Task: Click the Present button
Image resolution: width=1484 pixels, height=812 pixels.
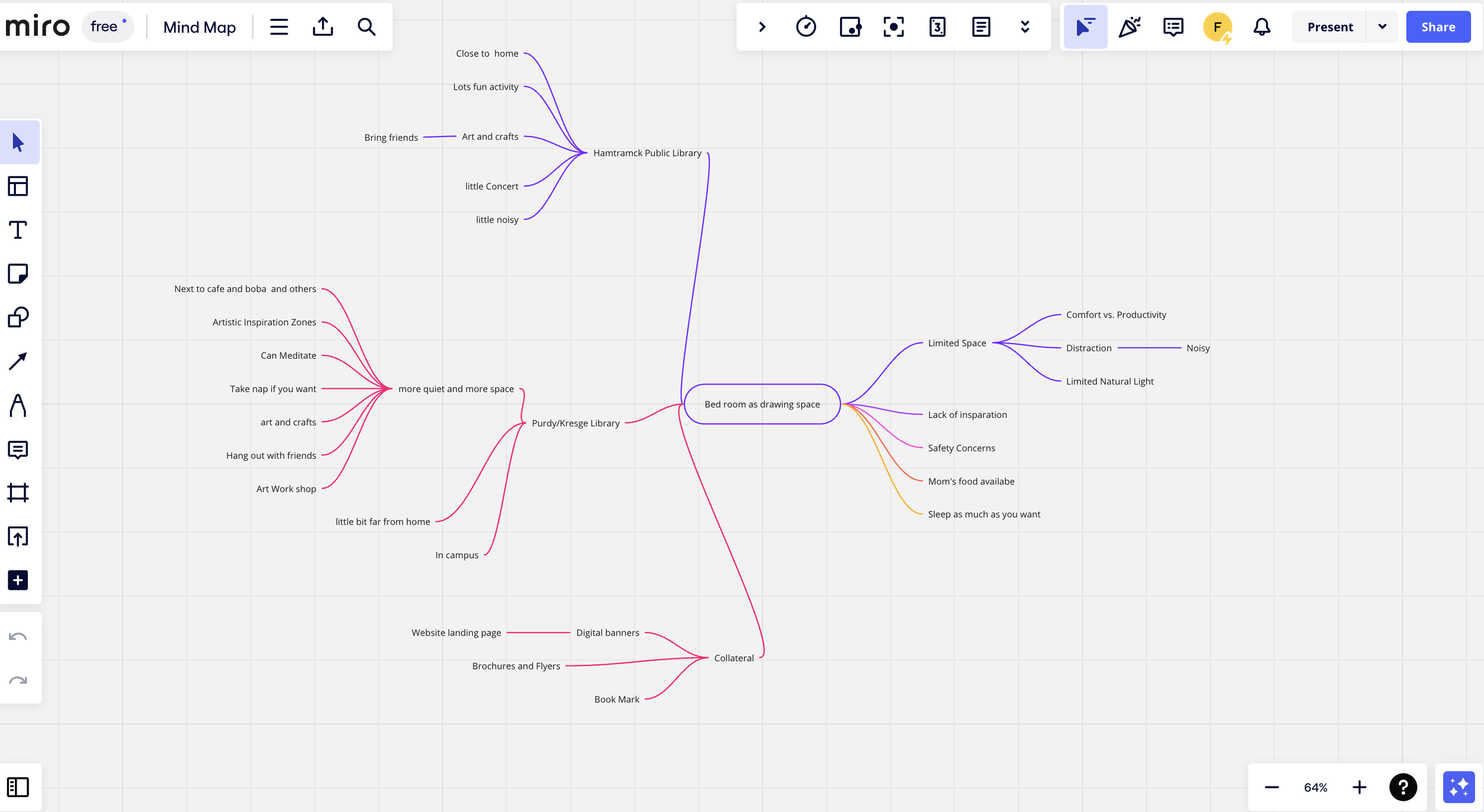Action: tap(1330, 27)
